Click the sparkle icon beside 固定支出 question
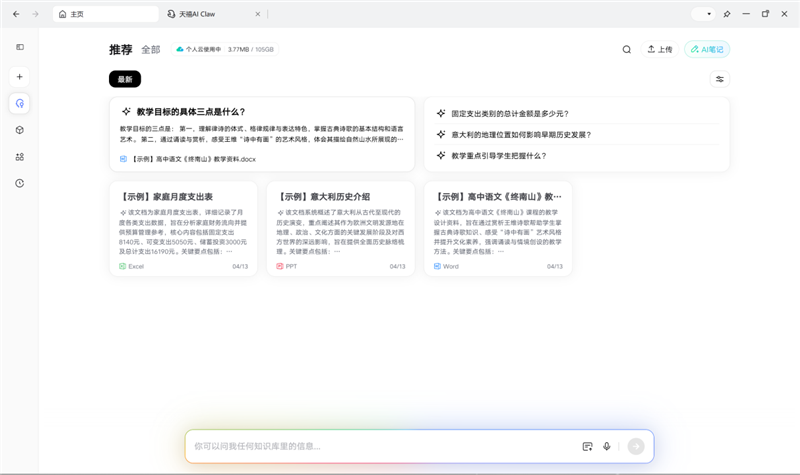The width and height of the screenshot is (800, 475). tap(441, 113)
